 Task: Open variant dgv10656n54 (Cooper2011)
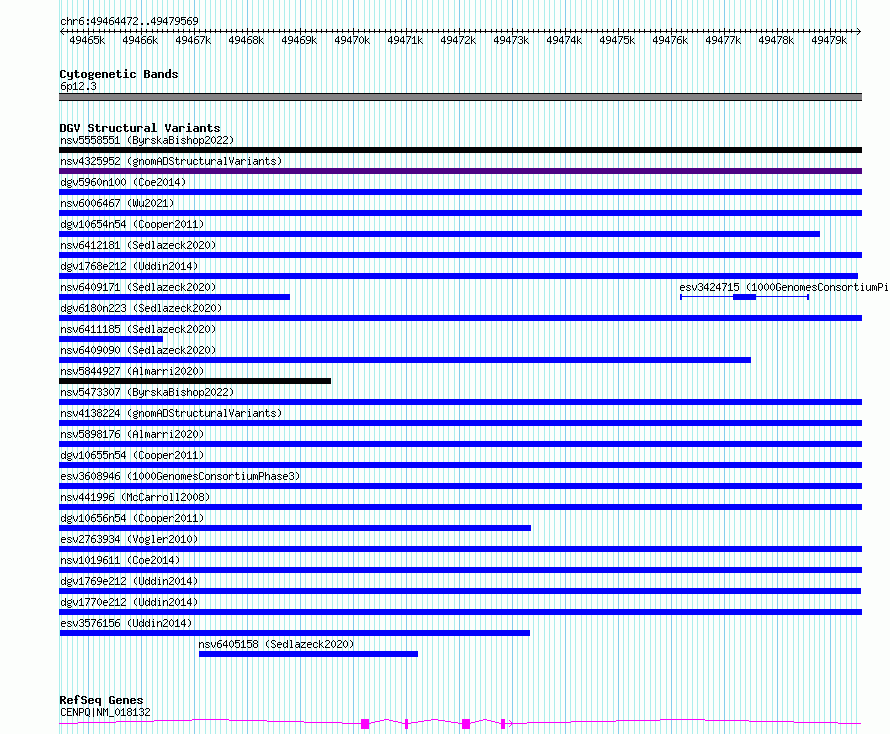coord(132,518)
